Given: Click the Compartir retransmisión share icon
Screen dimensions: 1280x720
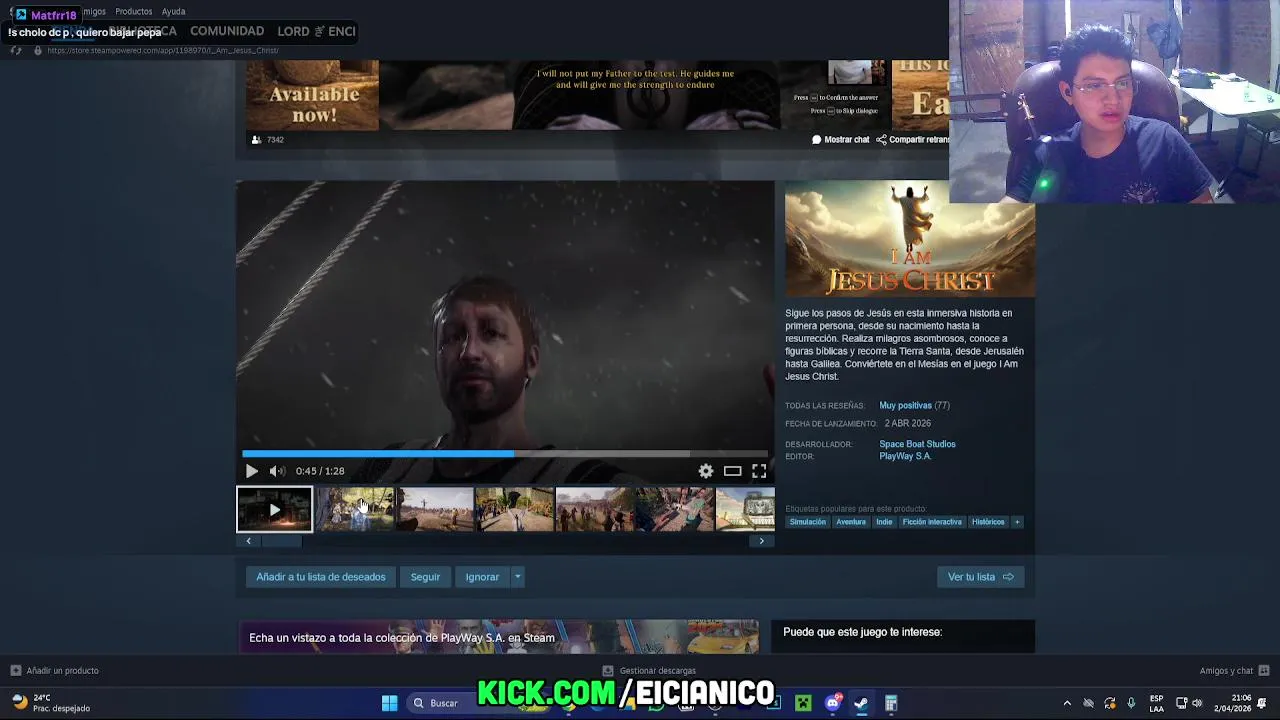Looking at the screenshot, I should 881,140.
